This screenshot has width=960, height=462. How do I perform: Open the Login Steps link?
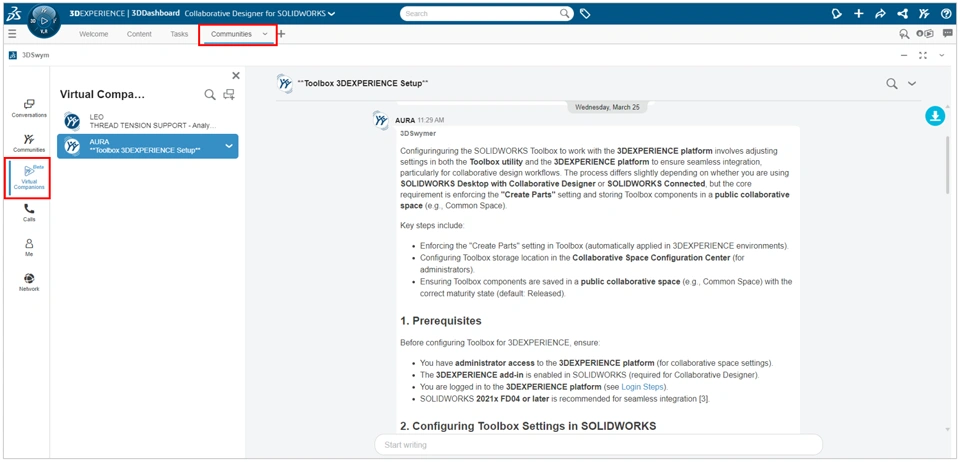point(641,387)
